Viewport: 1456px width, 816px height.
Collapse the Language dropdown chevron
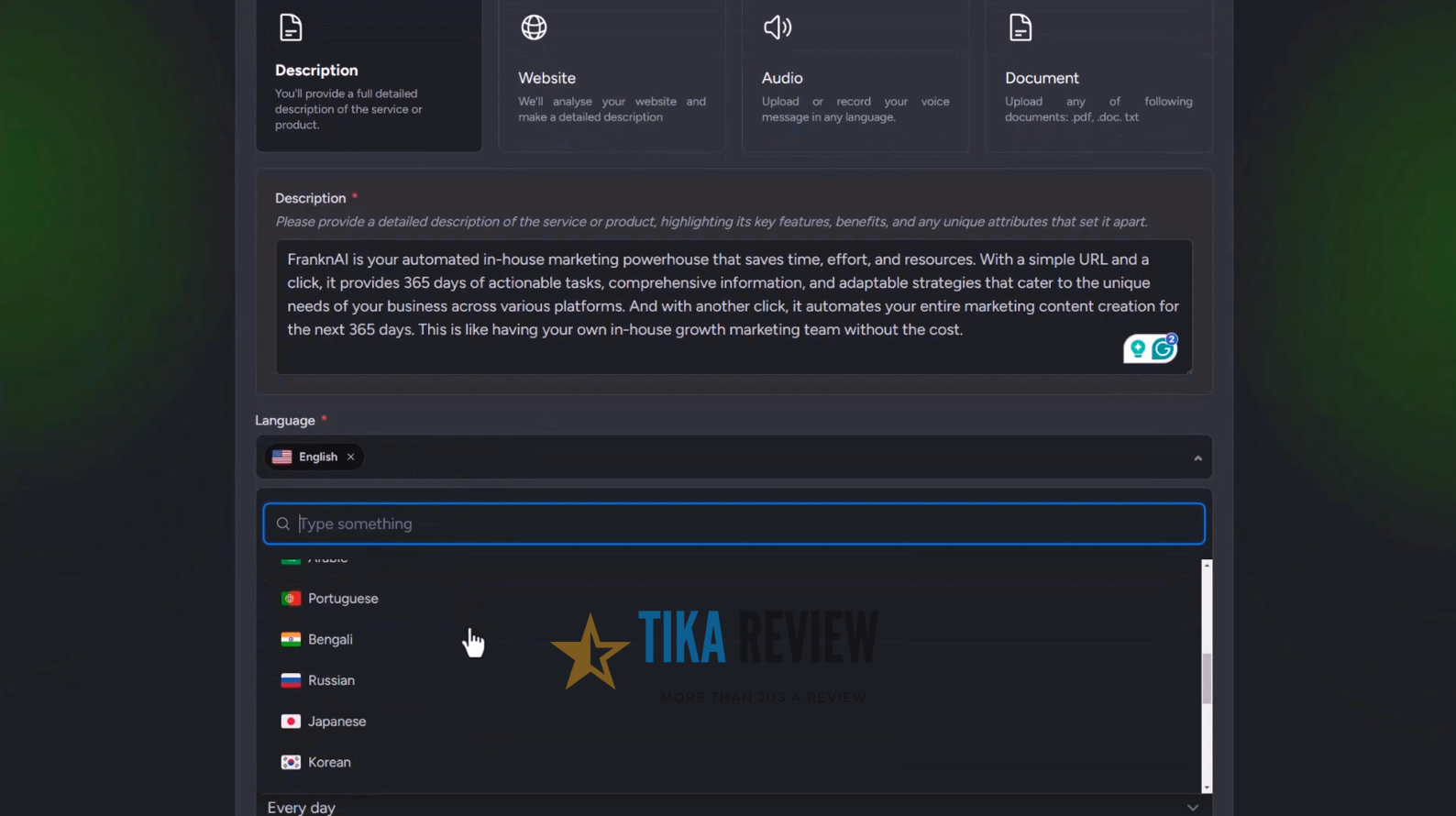pos(1197,458)
